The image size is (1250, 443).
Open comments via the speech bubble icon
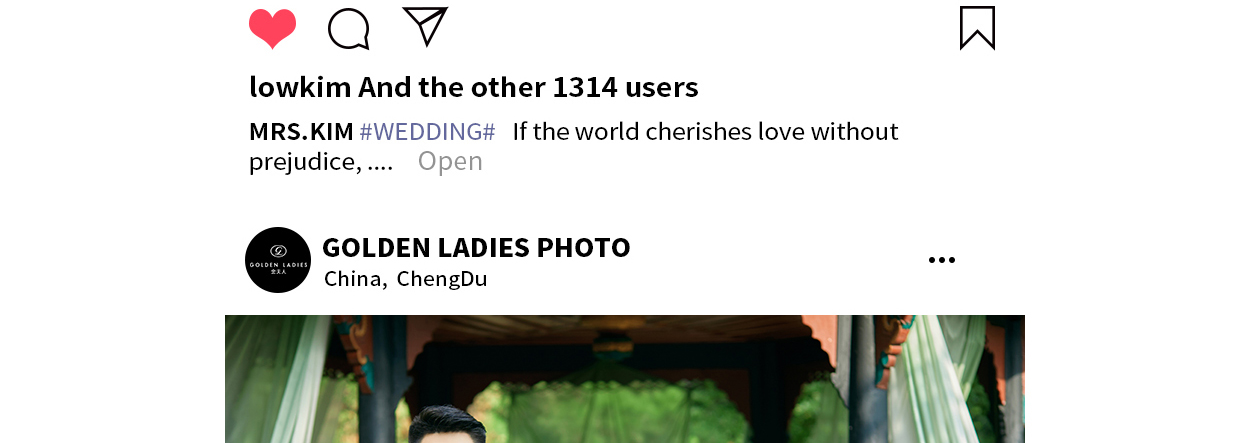coord(349,28)
